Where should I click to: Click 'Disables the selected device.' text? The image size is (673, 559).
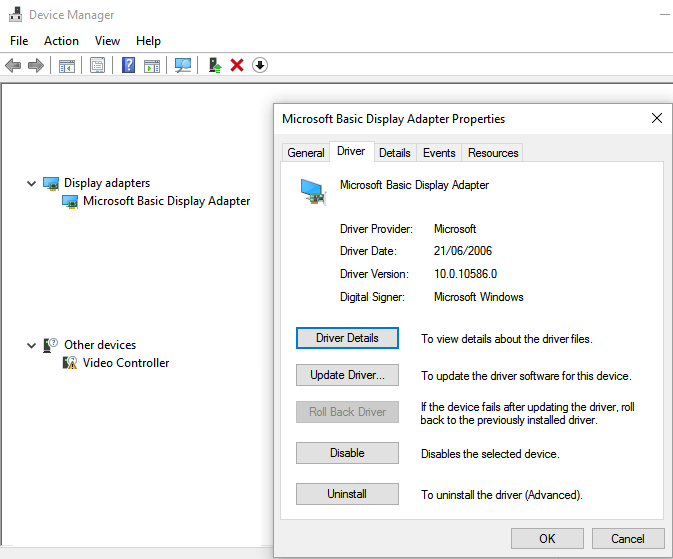490,454
